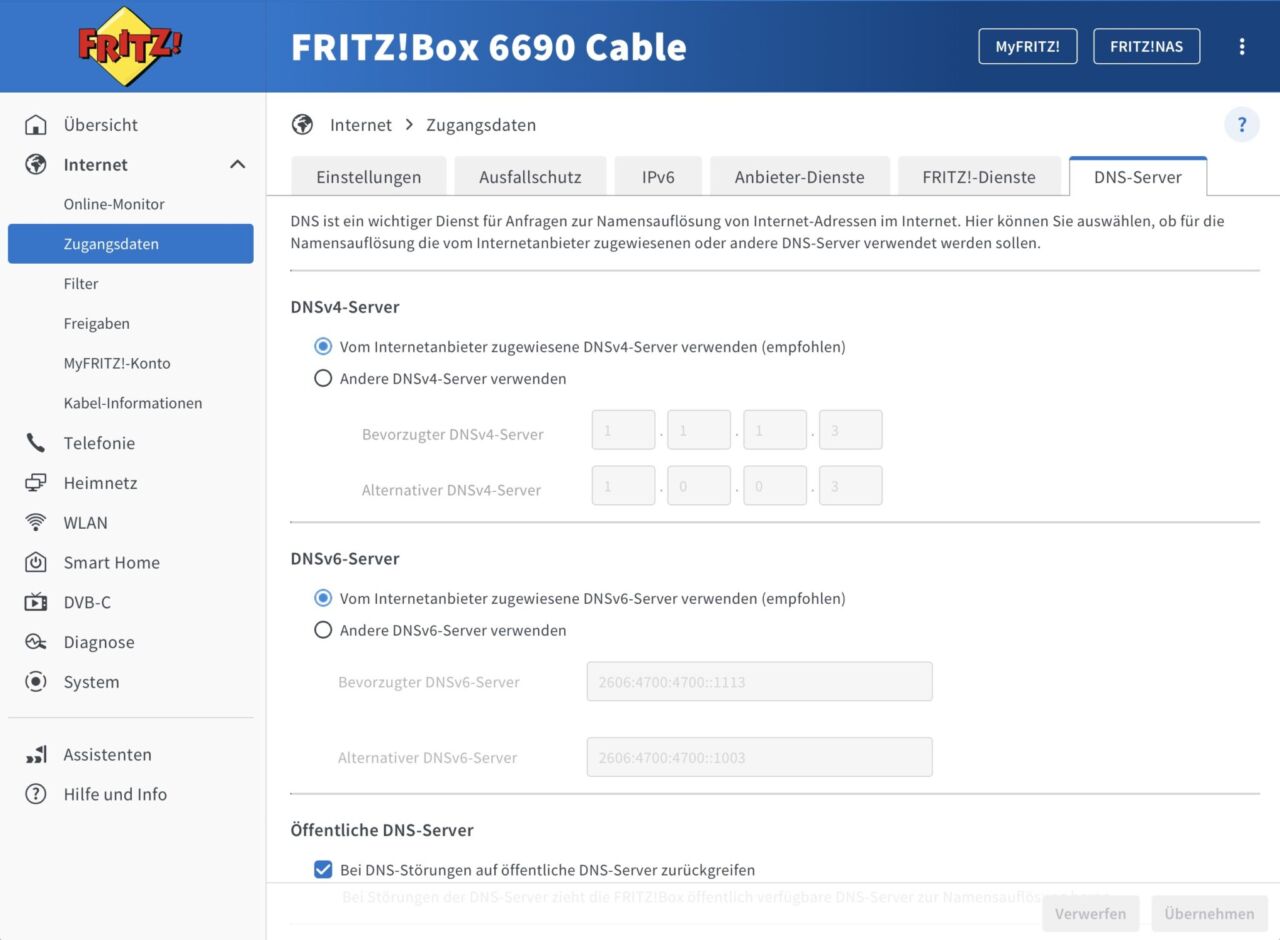Click the Bevorzugter DNSv6-Server input field
Image resolution: width=1280 pixels, height=940 pixels.
pyautogui.click(x=759, y=681)
